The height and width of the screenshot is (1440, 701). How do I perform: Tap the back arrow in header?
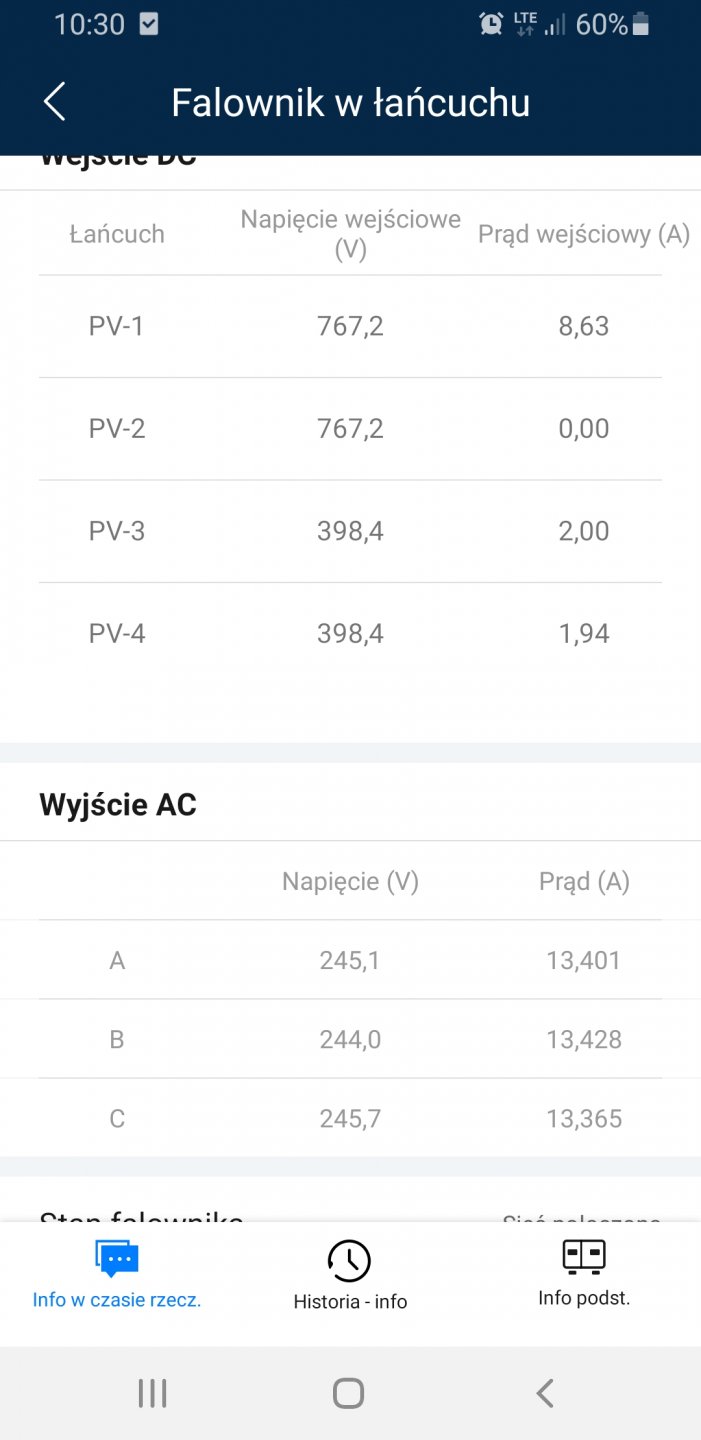click(55, 102)
